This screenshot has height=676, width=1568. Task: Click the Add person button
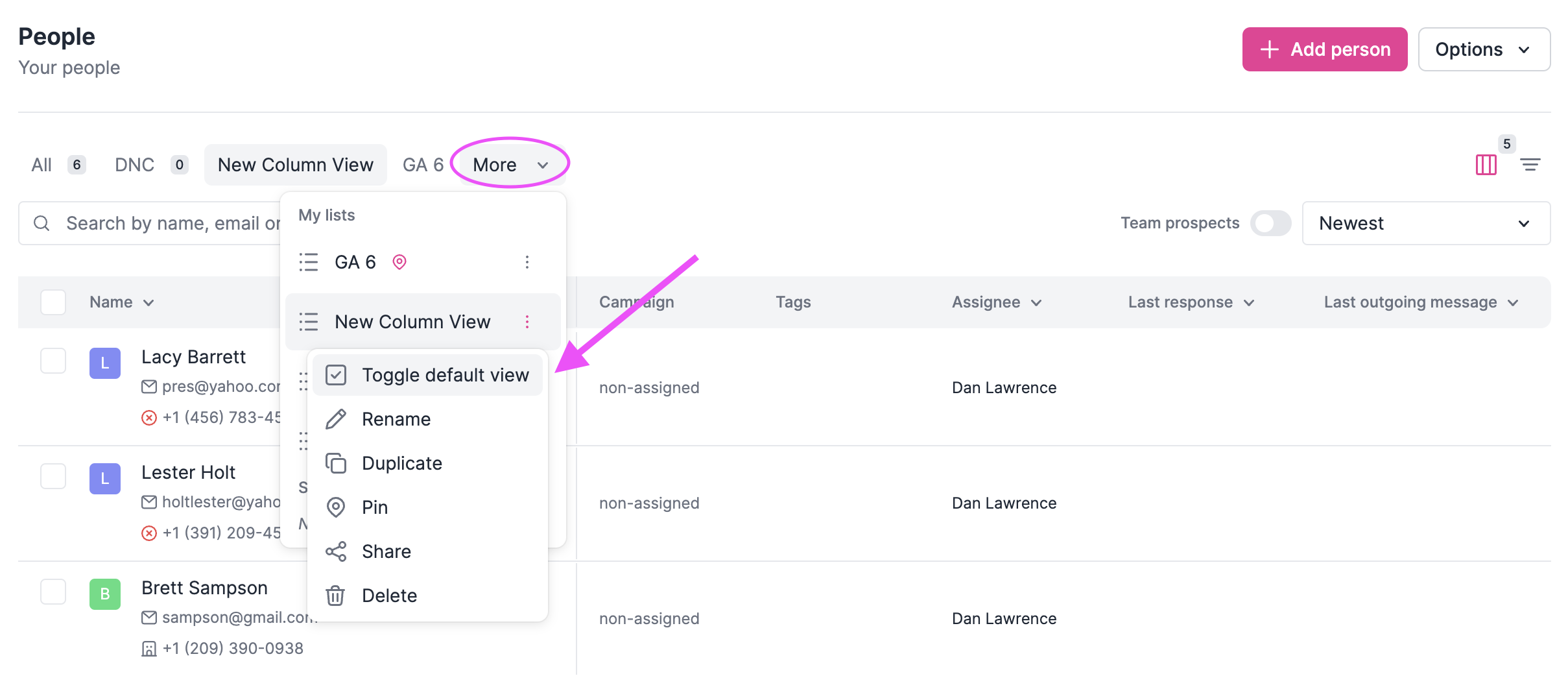(1324, 49)
